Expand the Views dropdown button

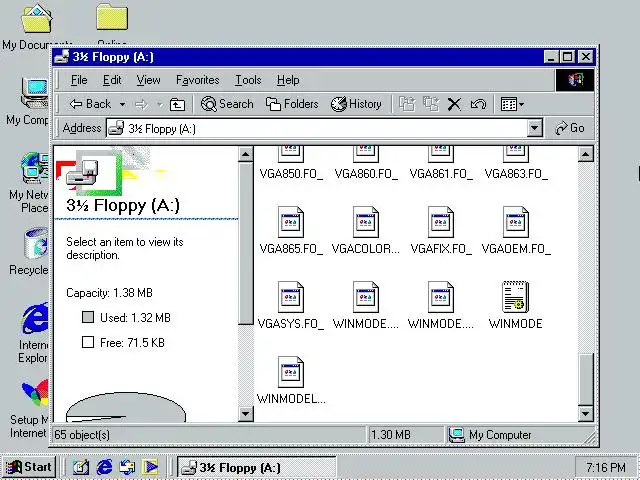point(521,104)
